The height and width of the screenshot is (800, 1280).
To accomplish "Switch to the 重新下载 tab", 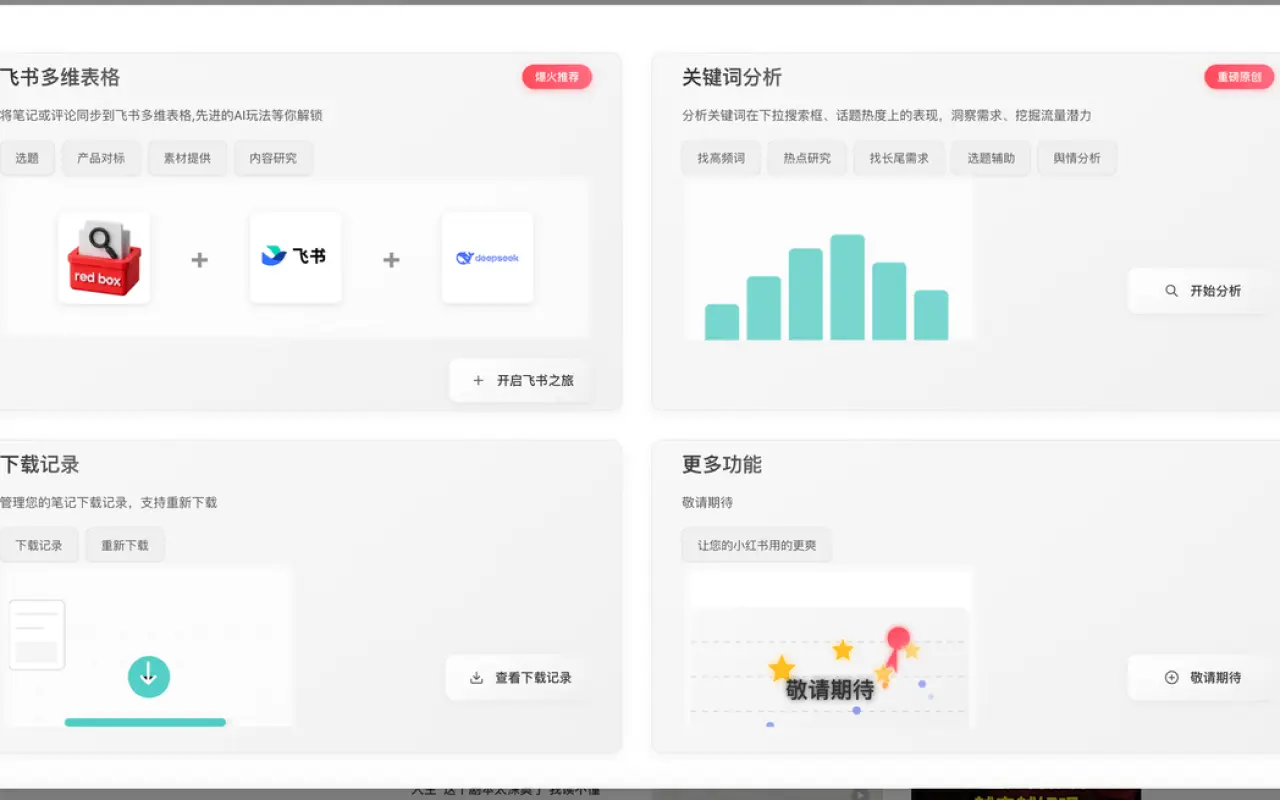I will (x=124, y=545).
